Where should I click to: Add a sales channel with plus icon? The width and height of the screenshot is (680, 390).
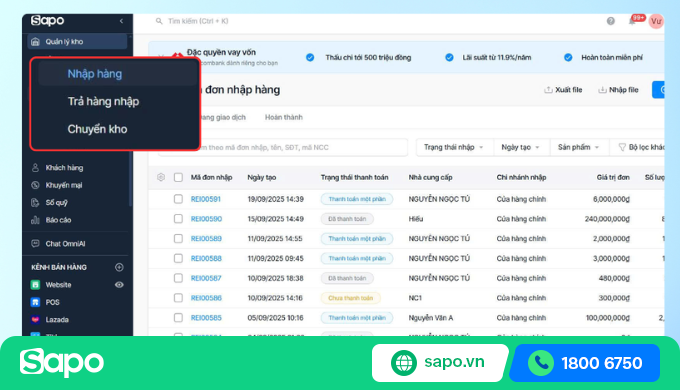click(119, 267)
